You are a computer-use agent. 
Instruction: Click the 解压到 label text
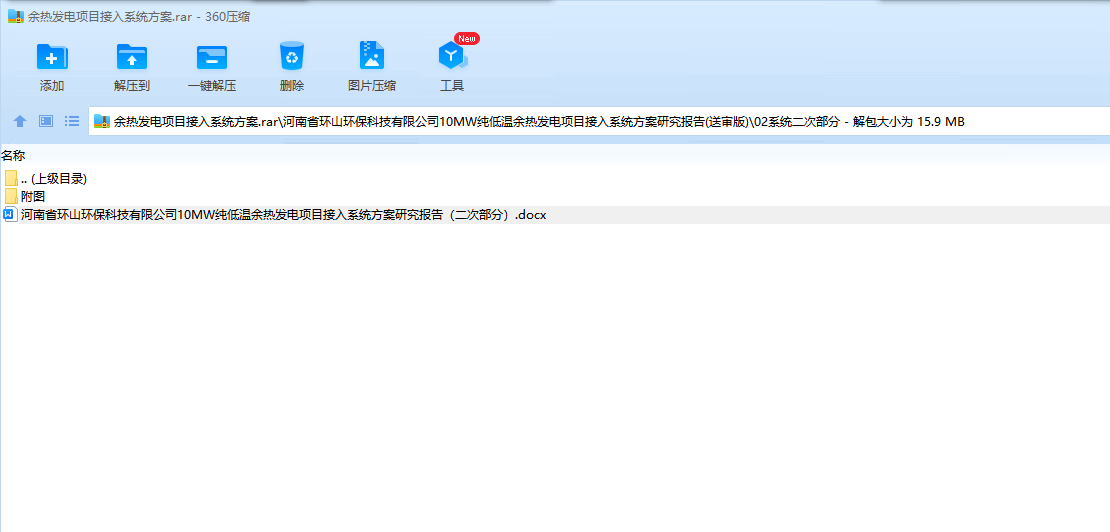(x=132, y=86)
